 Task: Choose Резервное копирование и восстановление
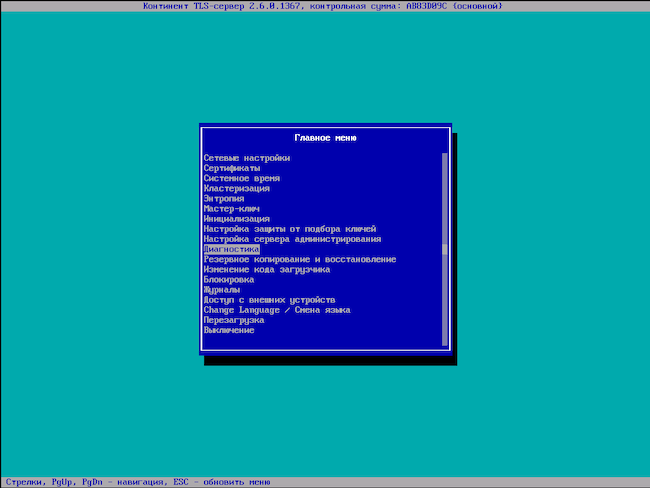click(x=300, y=260)
